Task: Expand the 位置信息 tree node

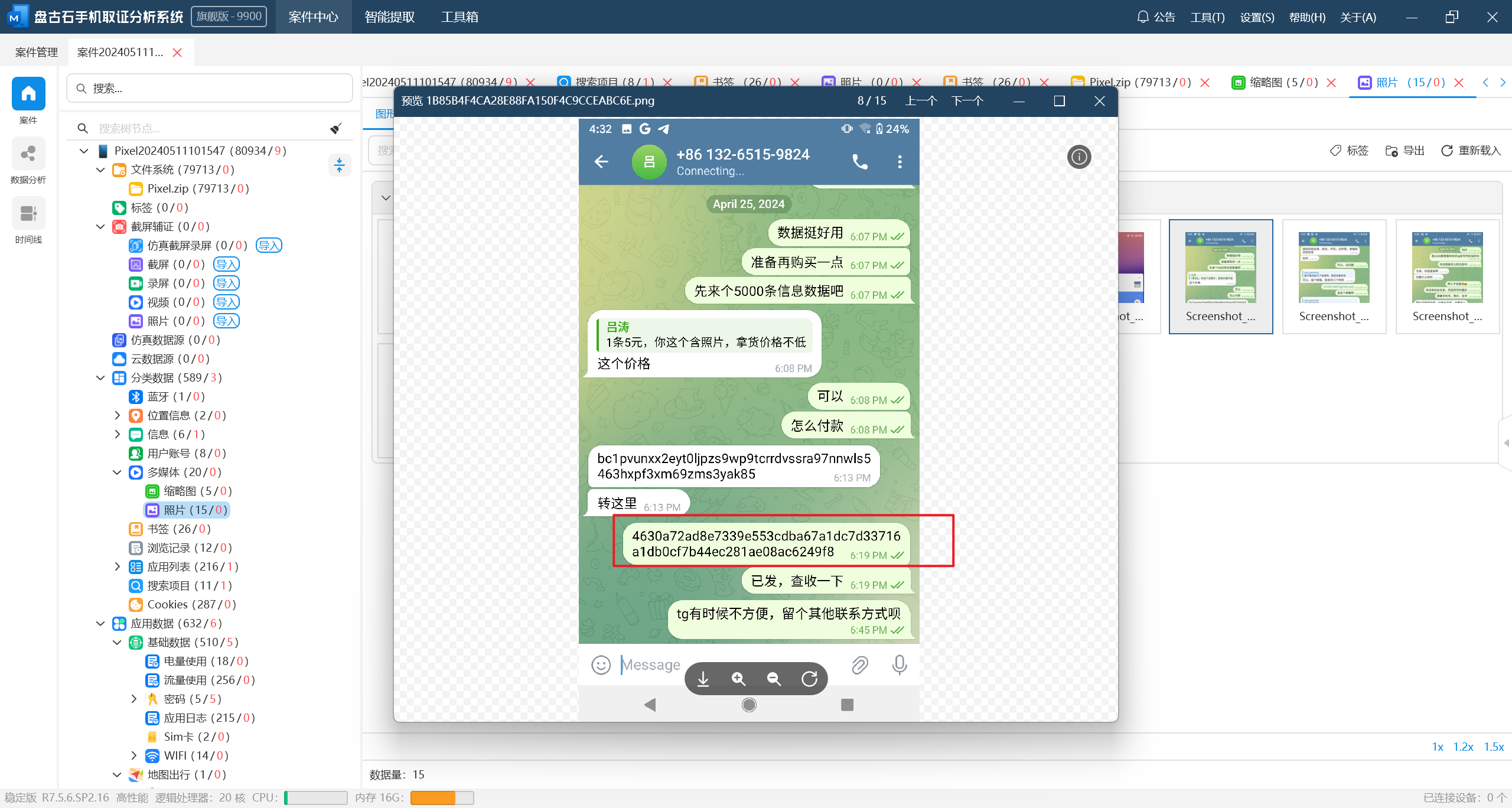Action: coord(117,416)
